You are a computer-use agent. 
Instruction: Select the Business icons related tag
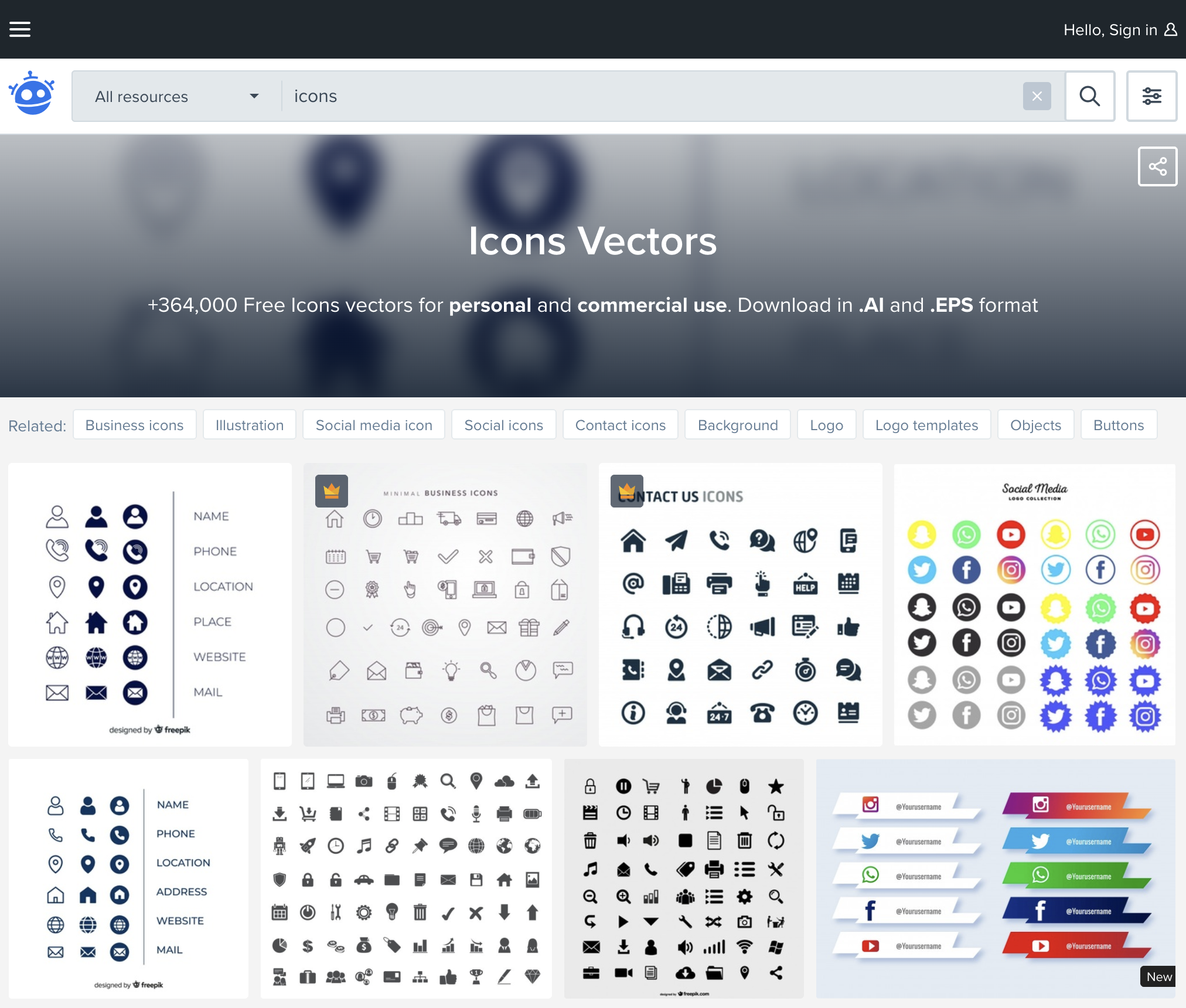(x=134, y=425)
